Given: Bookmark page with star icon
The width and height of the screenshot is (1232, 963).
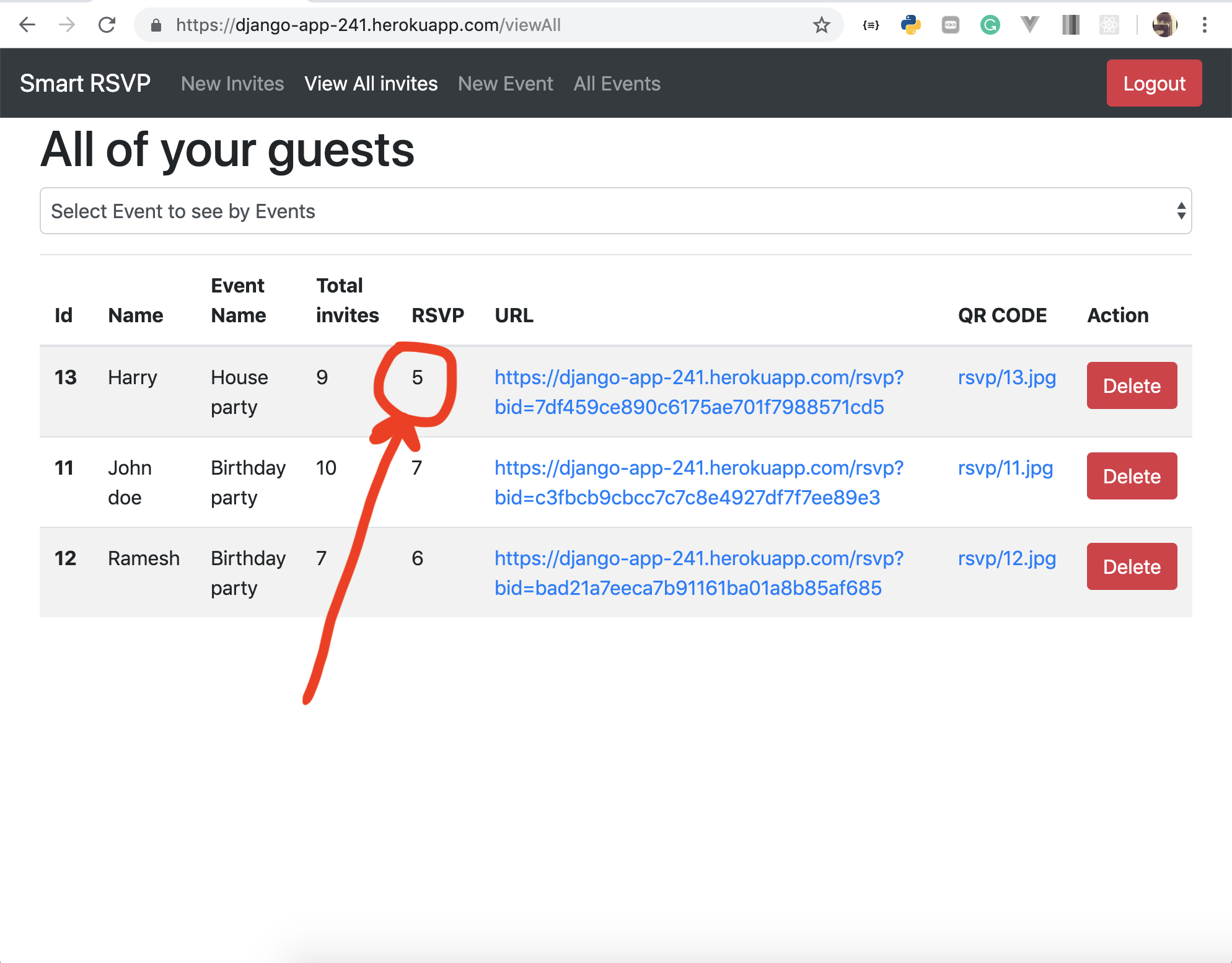Looking at the screenshot, I should pyautogui.click(x=821, y=25).
